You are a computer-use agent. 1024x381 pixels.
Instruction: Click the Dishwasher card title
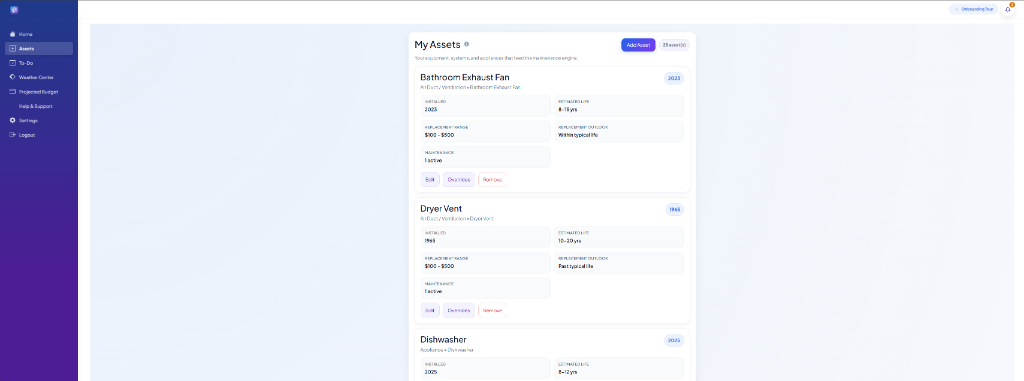point(443,340)
